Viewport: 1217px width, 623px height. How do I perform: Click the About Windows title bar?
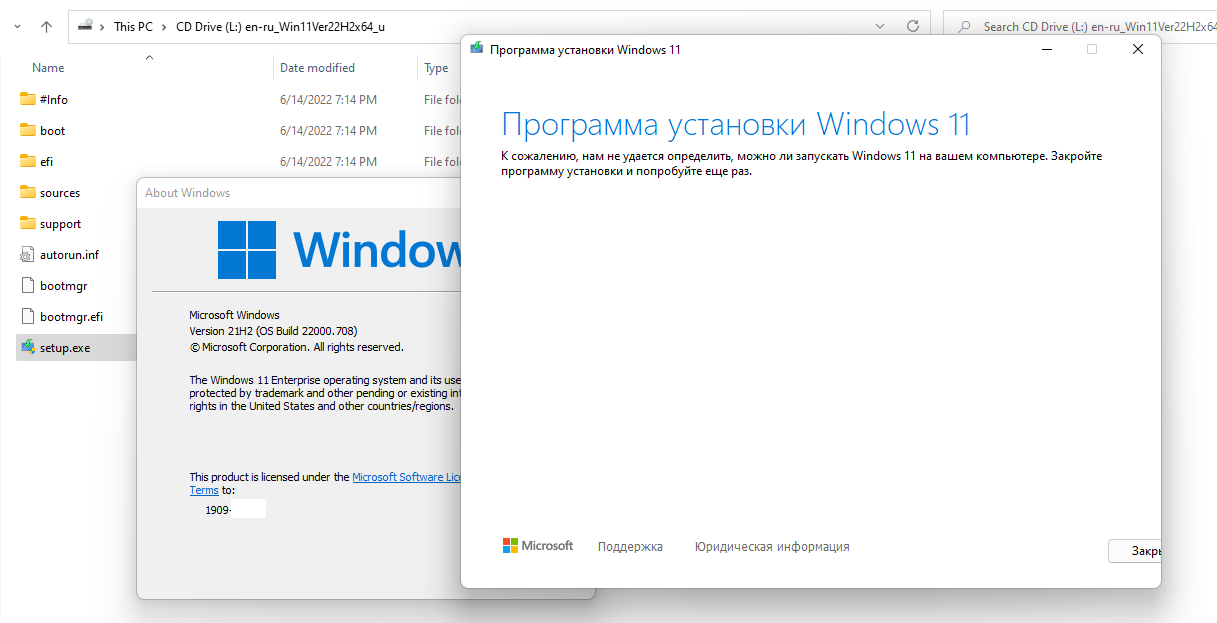coord(300,193)
